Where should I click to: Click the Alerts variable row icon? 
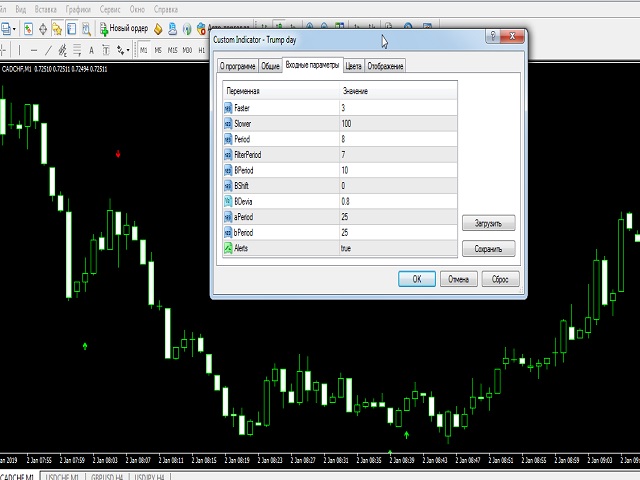click(x=228, y=248)
